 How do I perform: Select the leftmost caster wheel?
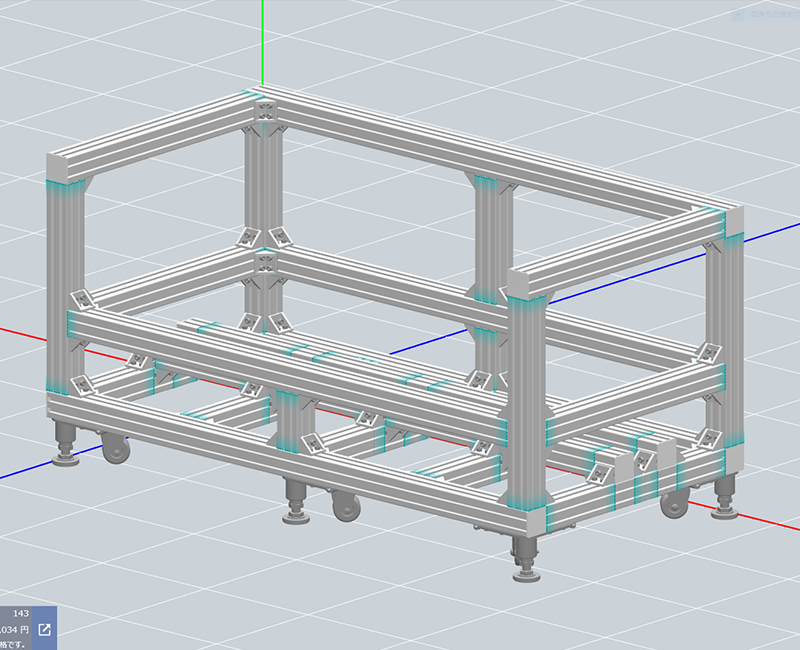pyautogui.click(x=116, y=450)
